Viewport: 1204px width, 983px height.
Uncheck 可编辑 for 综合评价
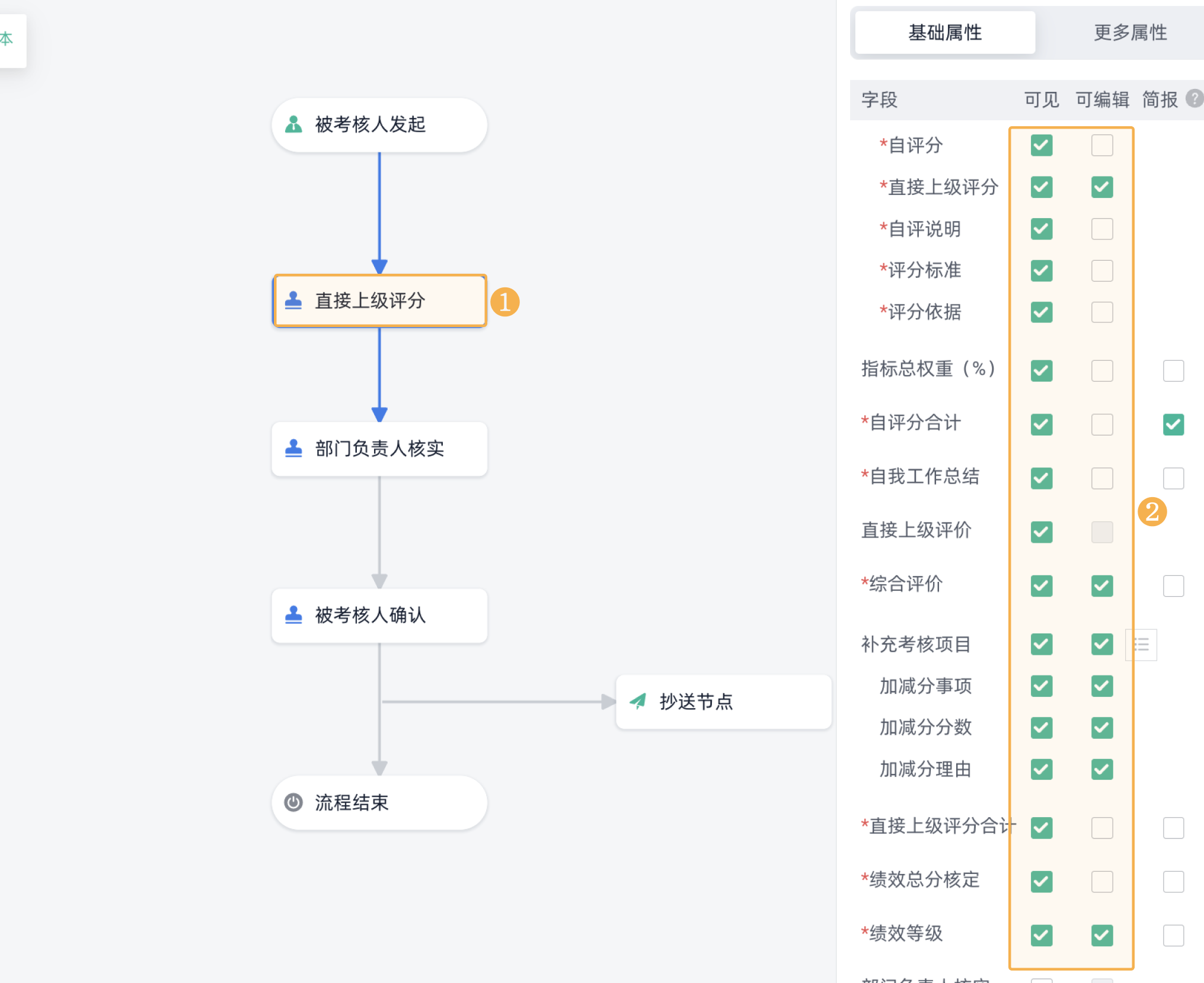pyautogui.click(x=1102, y=586)
